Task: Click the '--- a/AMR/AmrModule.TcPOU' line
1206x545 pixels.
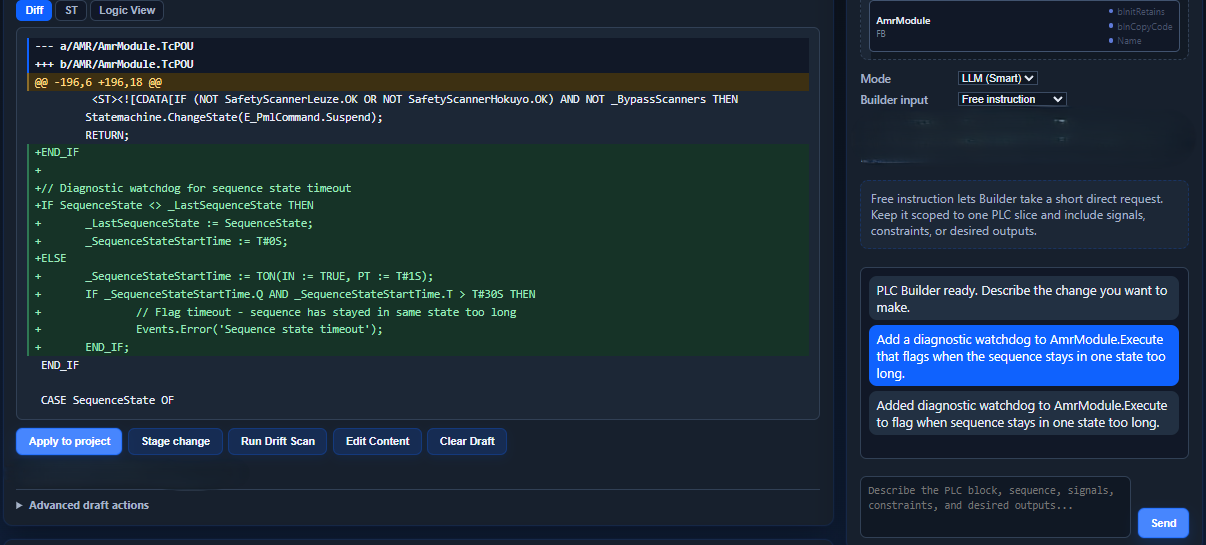Action: click(418, 46)
